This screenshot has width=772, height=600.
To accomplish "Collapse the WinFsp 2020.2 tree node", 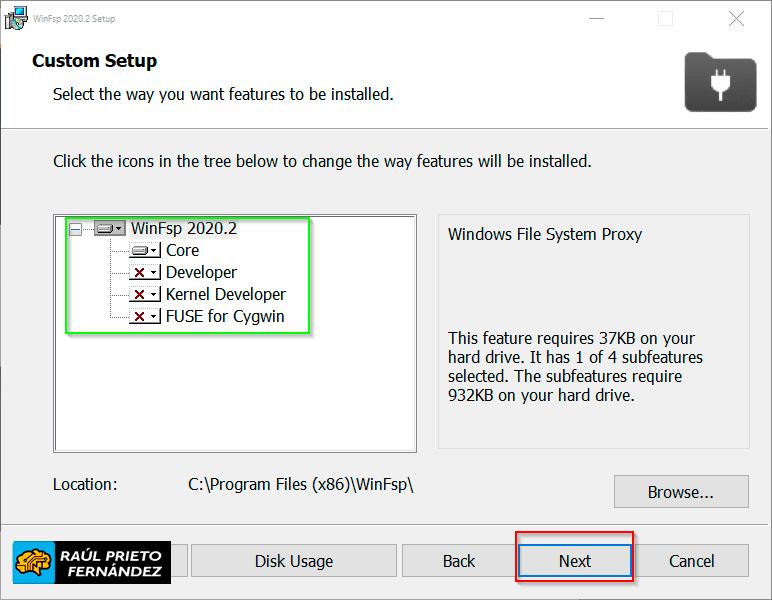I will point(75,229).
